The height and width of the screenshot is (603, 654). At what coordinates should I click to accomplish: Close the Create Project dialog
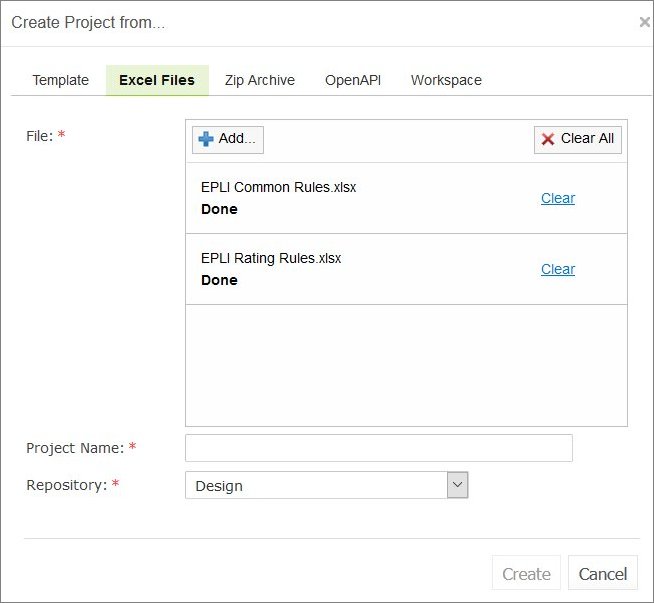click(x=644, y=22)
